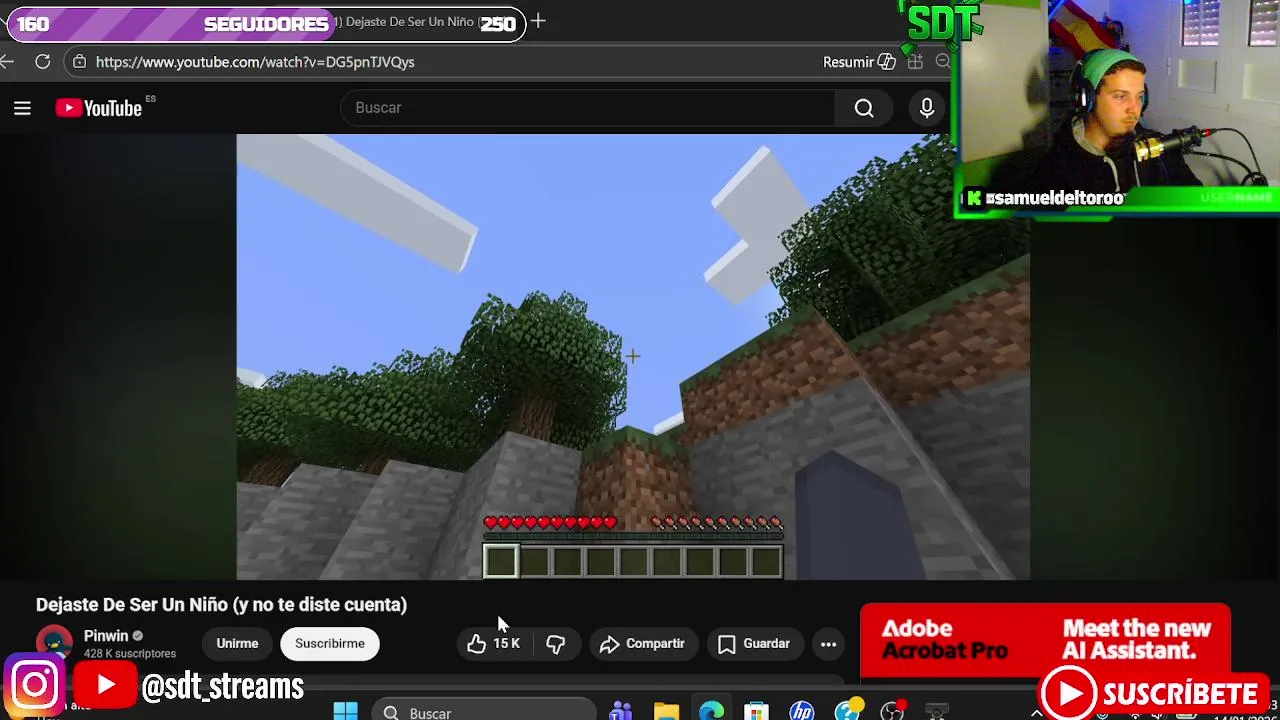Open the Compartir share dialog

tap(642, 644)
